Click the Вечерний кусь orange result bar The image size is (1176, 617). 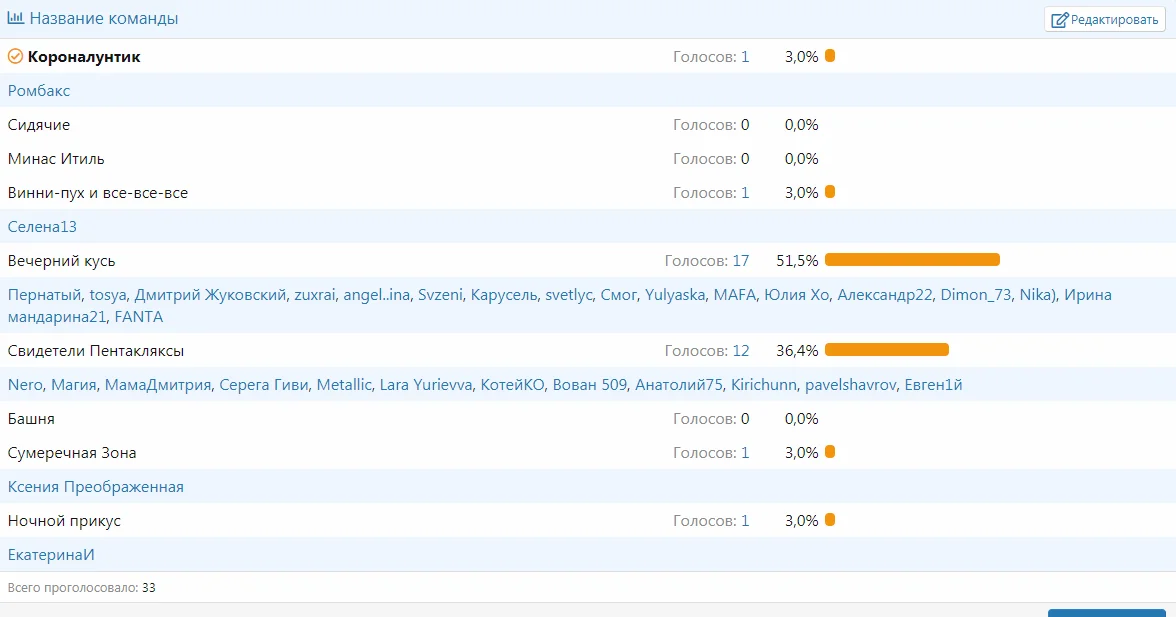pos(912,260)
